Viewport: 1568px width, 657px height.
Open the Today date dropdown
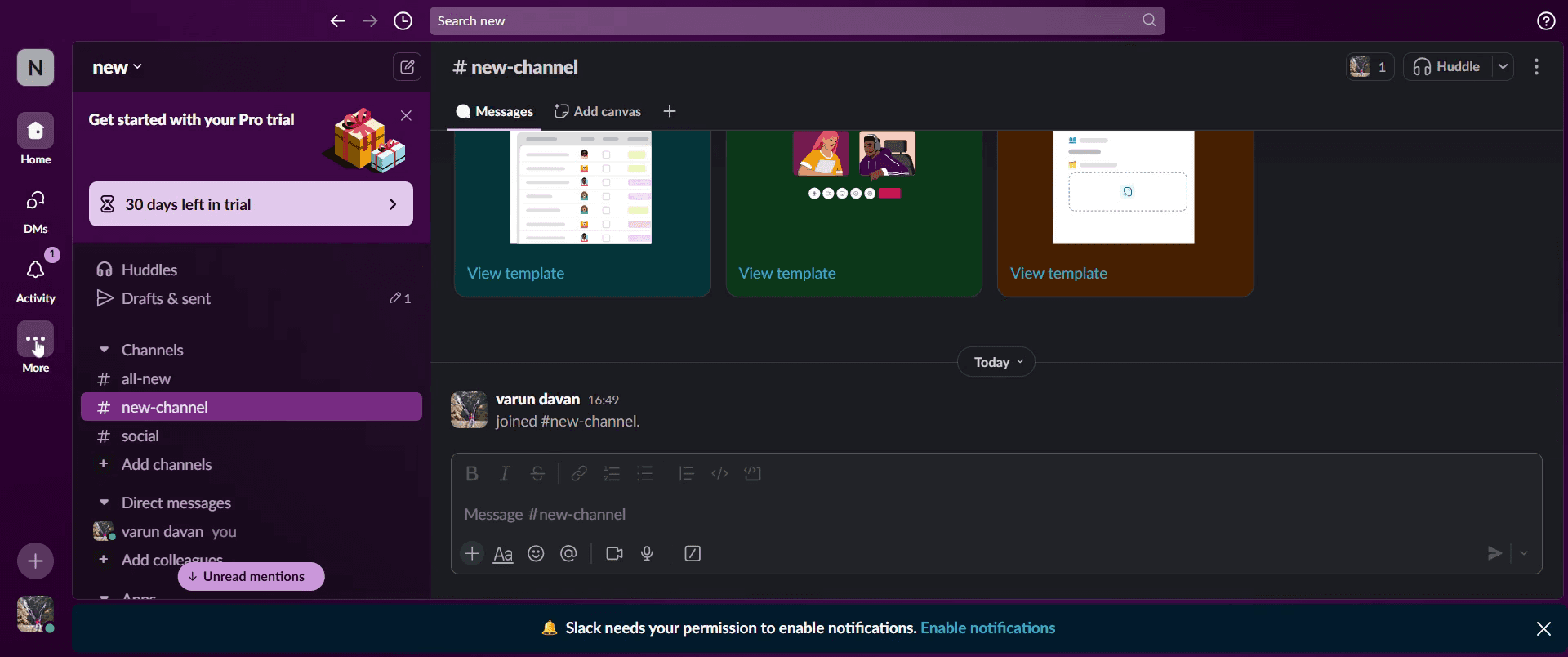(x=996, y=362)
